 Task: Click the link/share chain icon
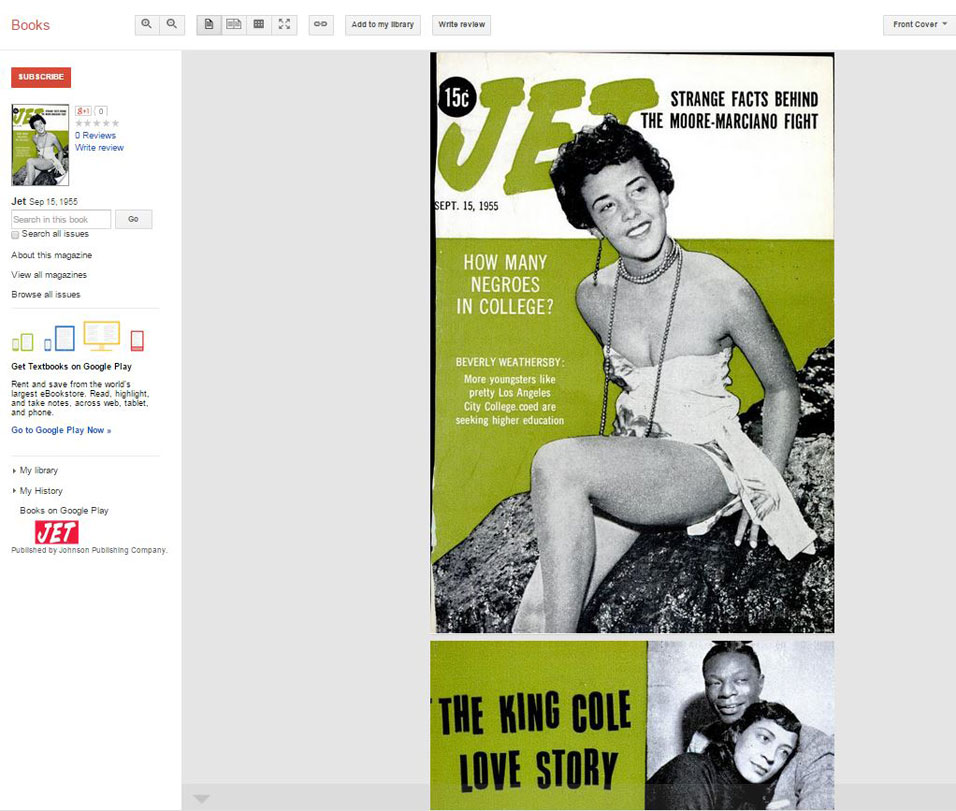pos(321,24)
